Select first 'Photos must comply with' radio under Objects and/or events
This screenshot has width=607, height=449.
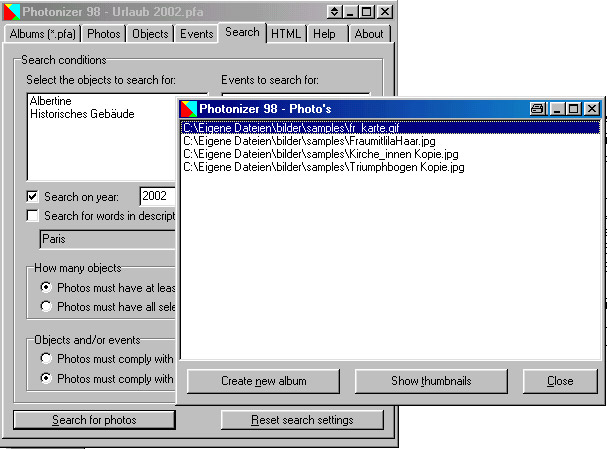[46, 358]
